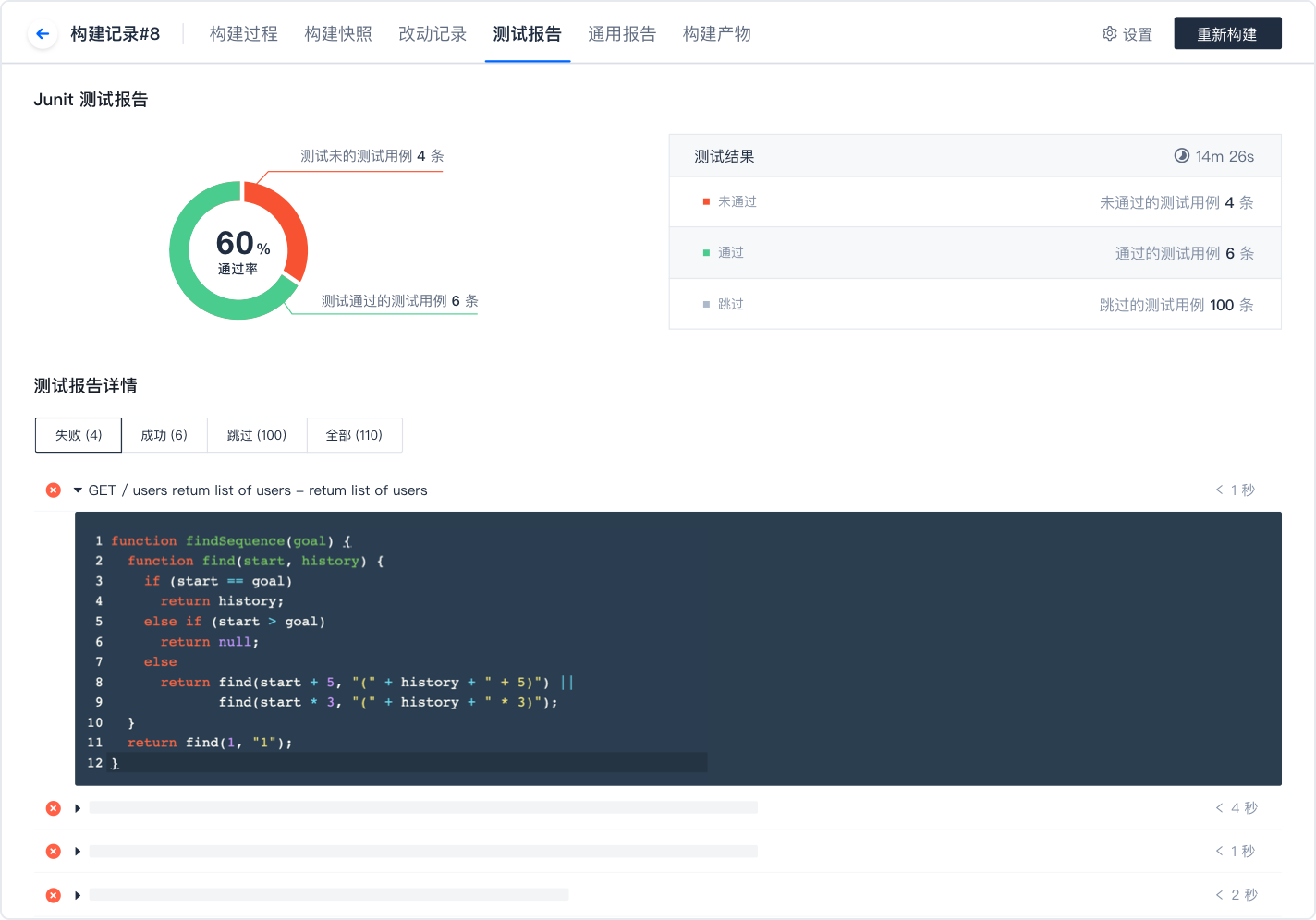This screenshot has width=1316, height=920.
Task: Expand the last failed test taking 2 秒
Action: click(x=78, y=895)
